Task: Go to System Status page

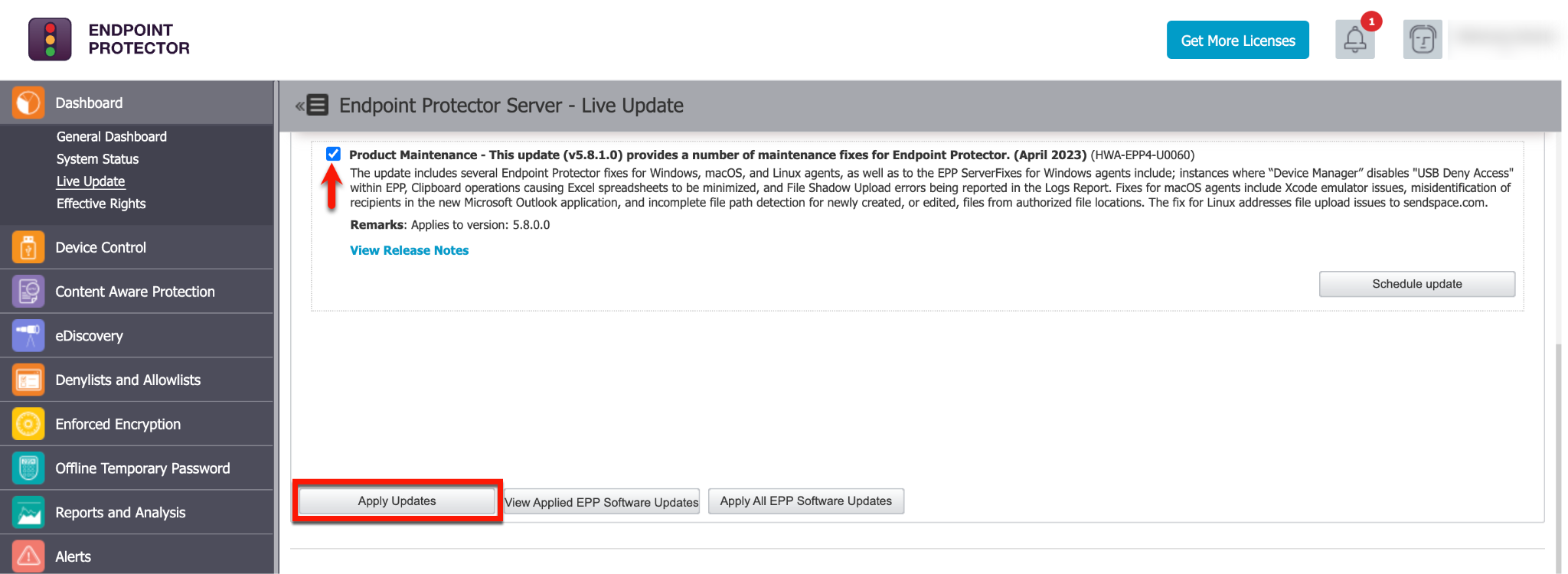Action: point(97,159)
